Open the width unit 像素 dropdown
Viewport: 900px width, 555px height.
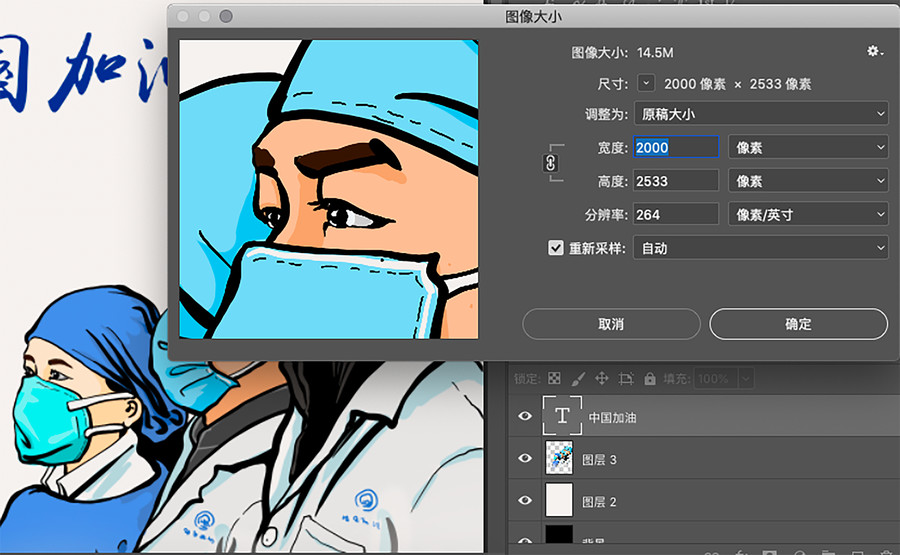pyautogui.click(x=808, y=148)
